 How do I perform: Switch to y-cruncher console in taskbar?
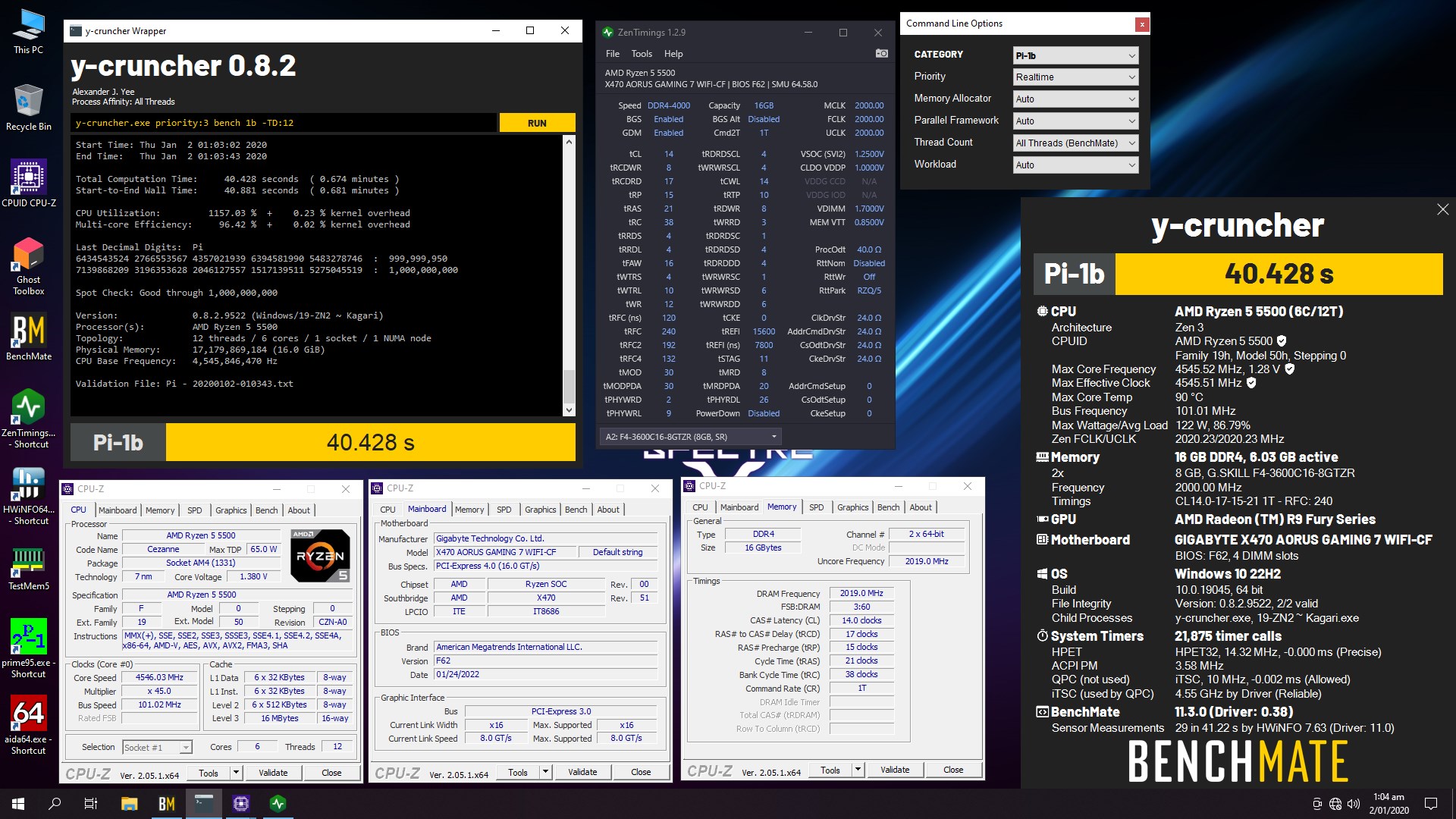pos(204,804)
